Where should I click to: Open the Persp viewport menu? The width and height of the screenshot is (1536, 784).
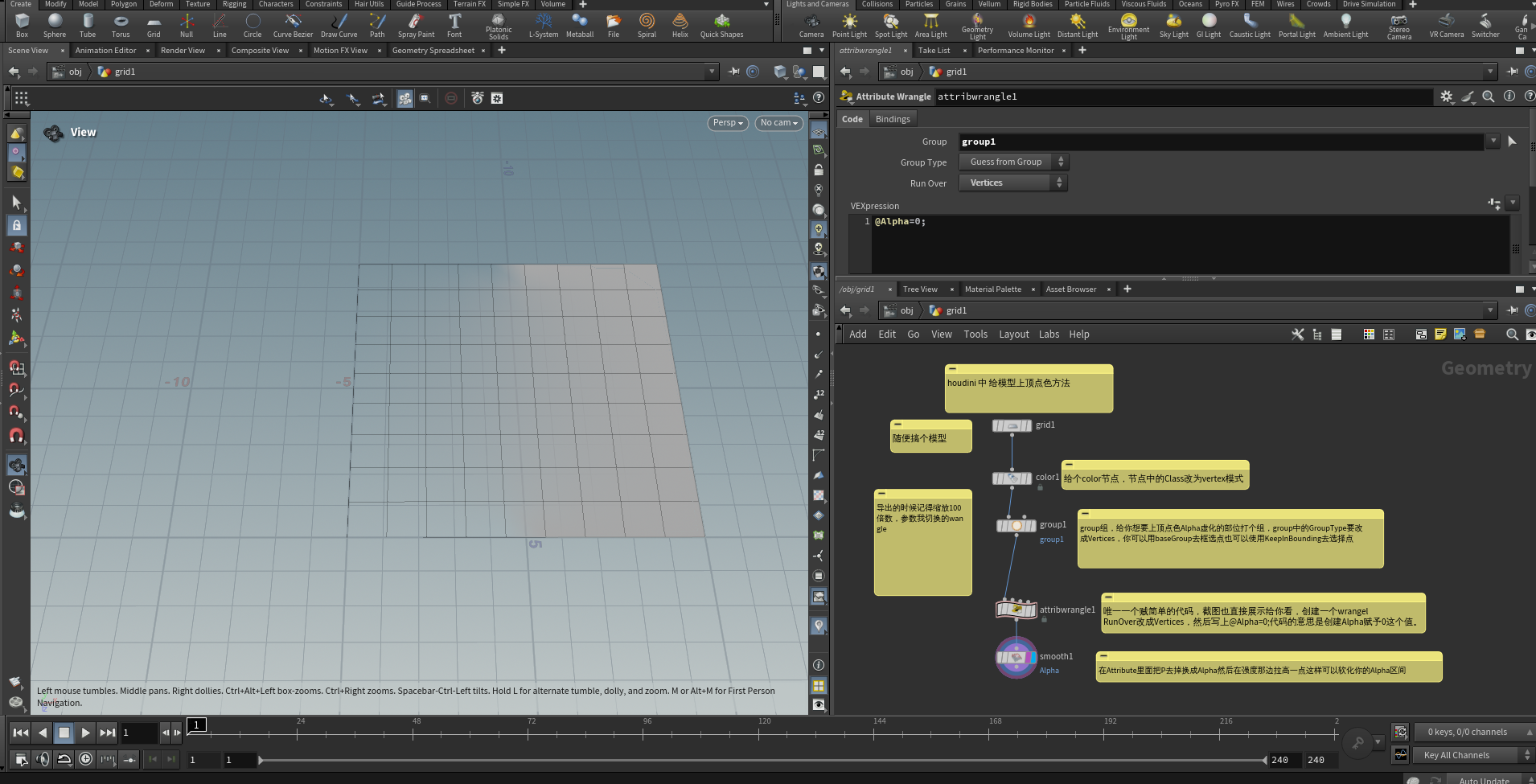pos(728,123)
